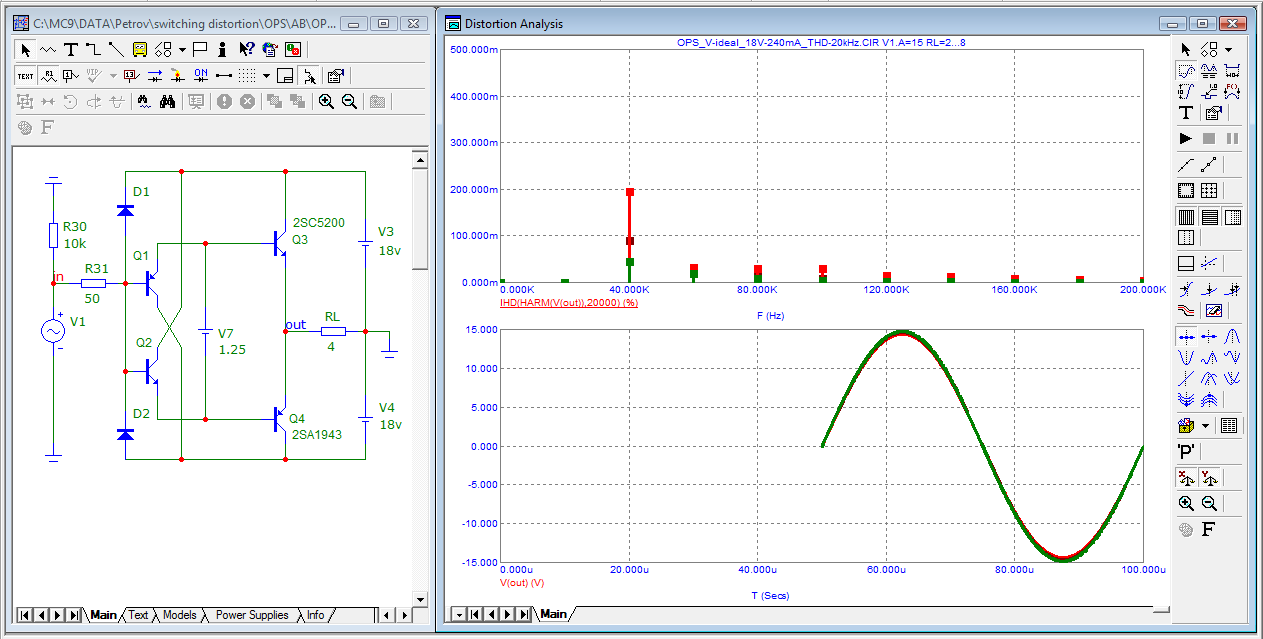Select the Main tab in schematic window

point(103,615)
